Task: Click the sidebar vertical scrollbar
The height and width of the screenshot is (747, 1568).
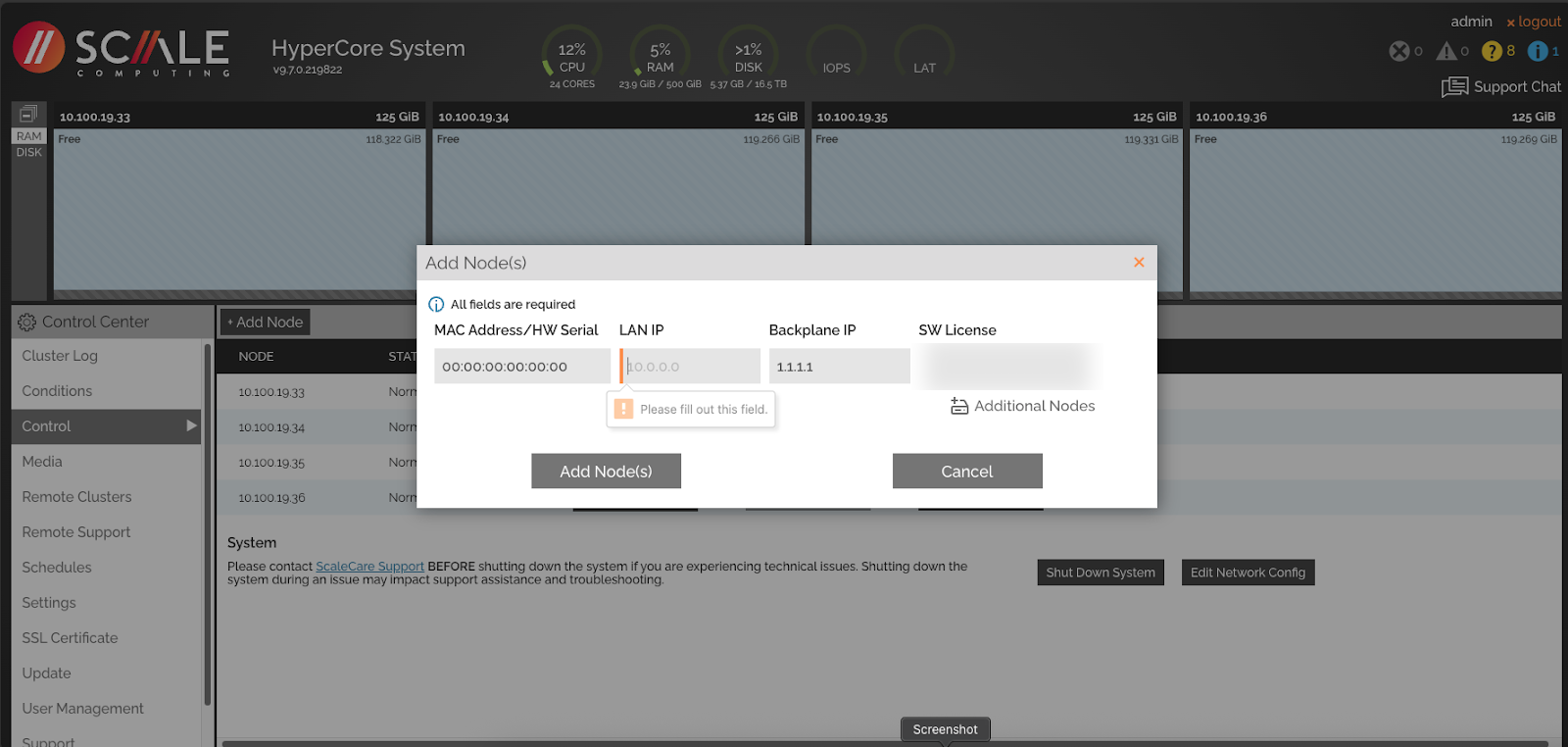Action: [208, 523]
